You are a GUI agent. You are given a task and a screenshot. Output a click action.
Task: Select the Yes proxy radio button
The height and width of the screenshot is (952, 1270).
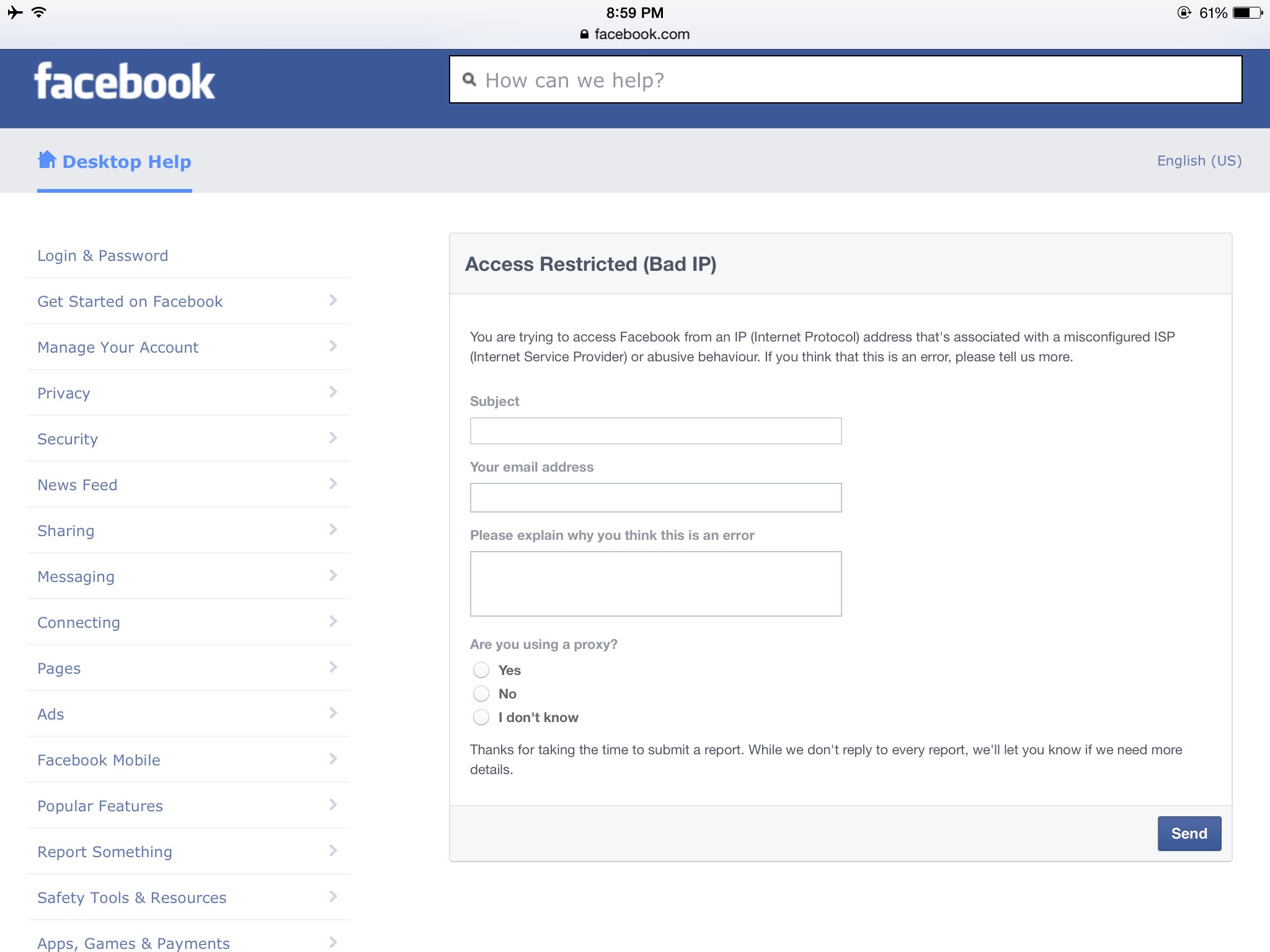coord(481,670)
